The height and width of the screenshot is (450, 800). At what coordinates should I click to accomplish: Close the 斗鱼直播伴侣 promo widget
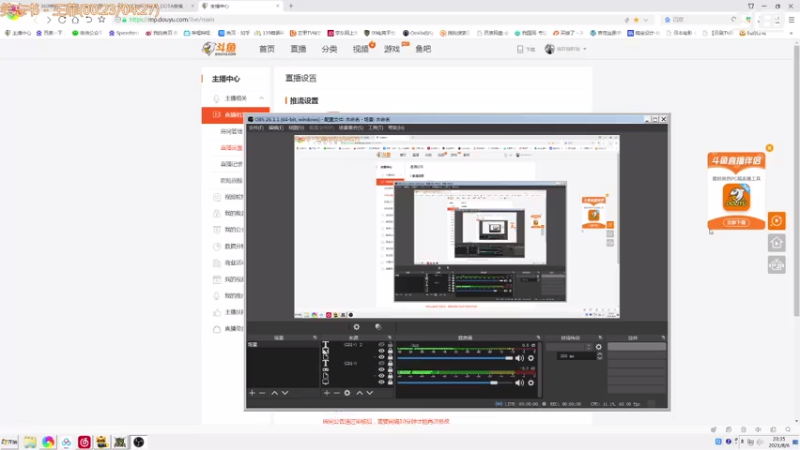point(769,148)
